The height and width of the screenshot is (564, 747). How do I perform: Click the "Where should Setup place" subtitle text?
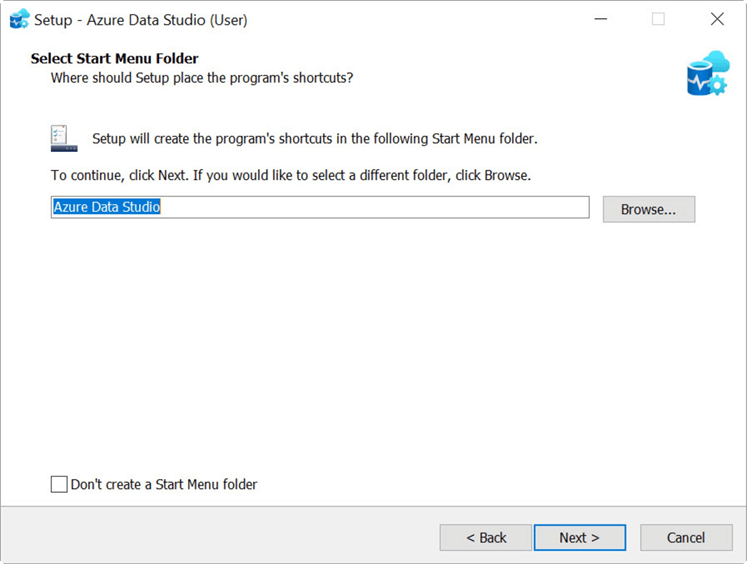pyautogui.click(x=202, y=78)
